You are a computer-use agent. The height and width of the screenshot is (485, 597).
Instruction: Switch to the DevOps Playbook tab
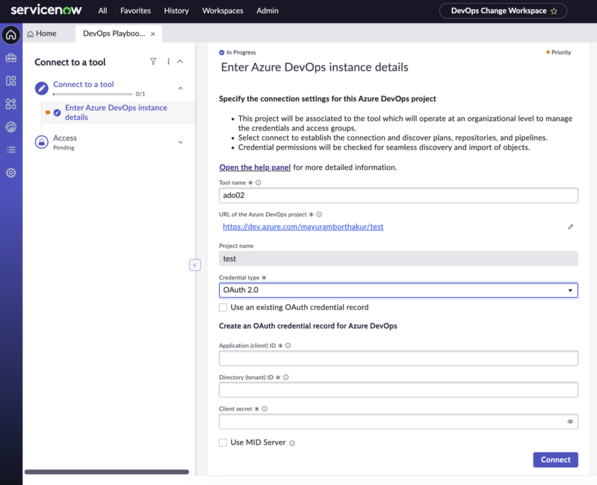(x=114, y=34)
